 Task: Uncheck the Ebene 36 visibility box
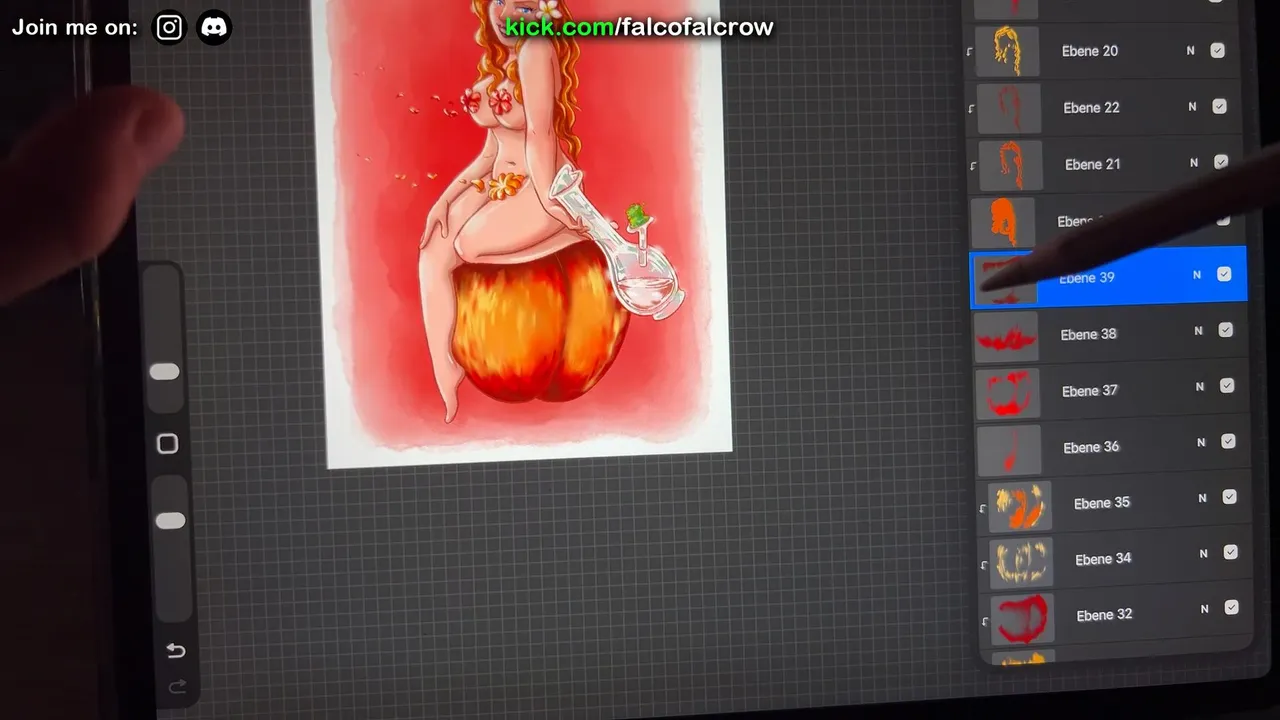coord(1228,441)
